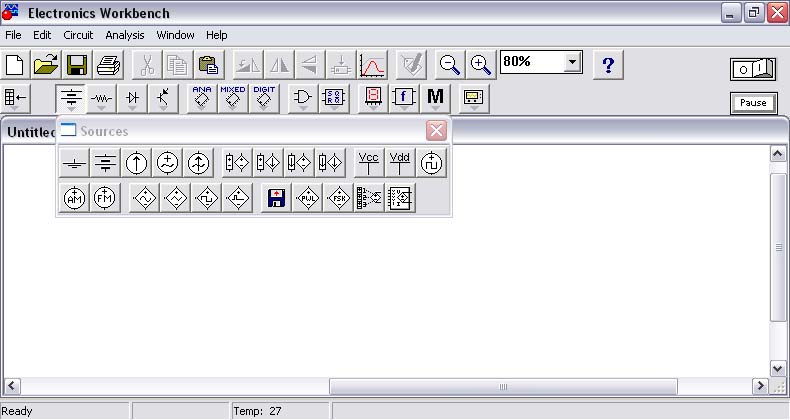This screenshot has width=790, height=420.
Task: Open the Sources parts bin
Action: tap(71, 98)
